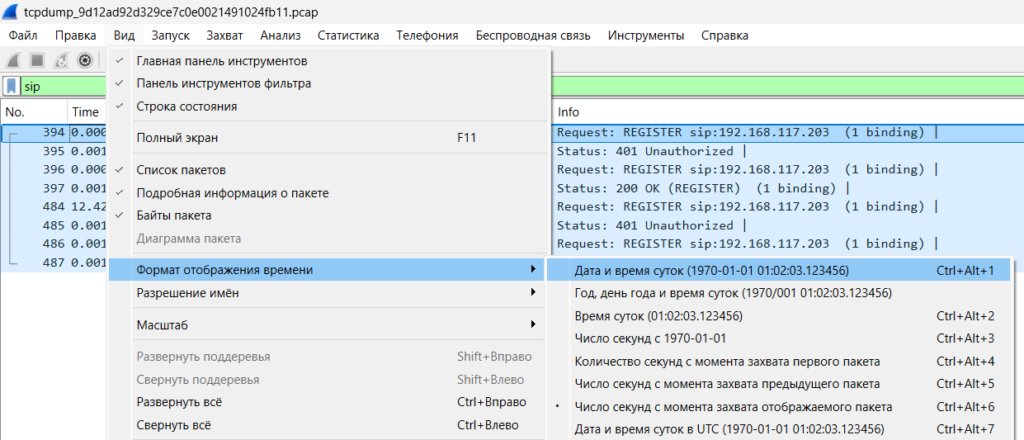Viewport: 1024px width, 440px height.
Task: Expand Масштаб submenu
Action: [x=328, y=324]
